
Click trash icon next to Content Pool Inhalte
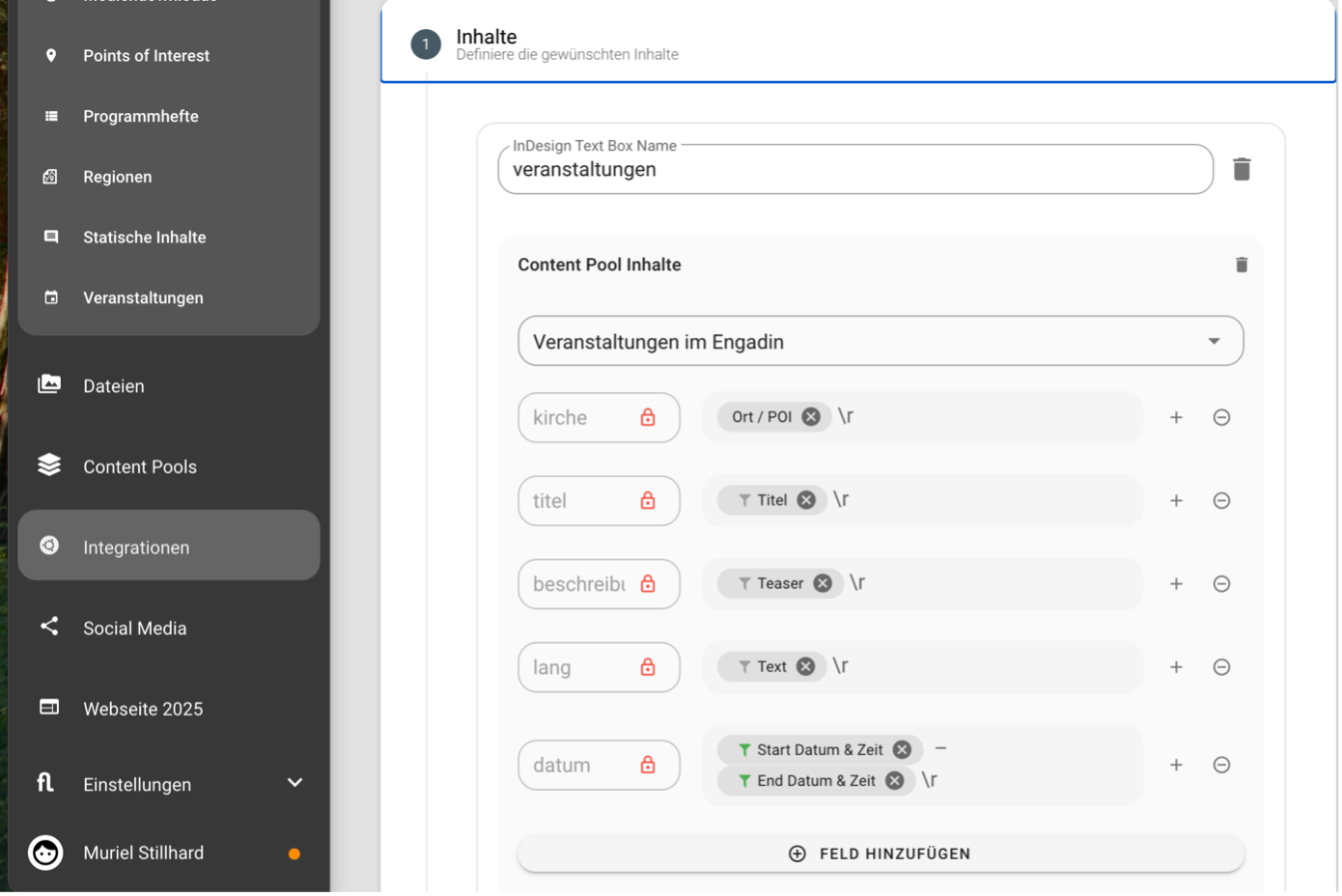point(1242,265)
